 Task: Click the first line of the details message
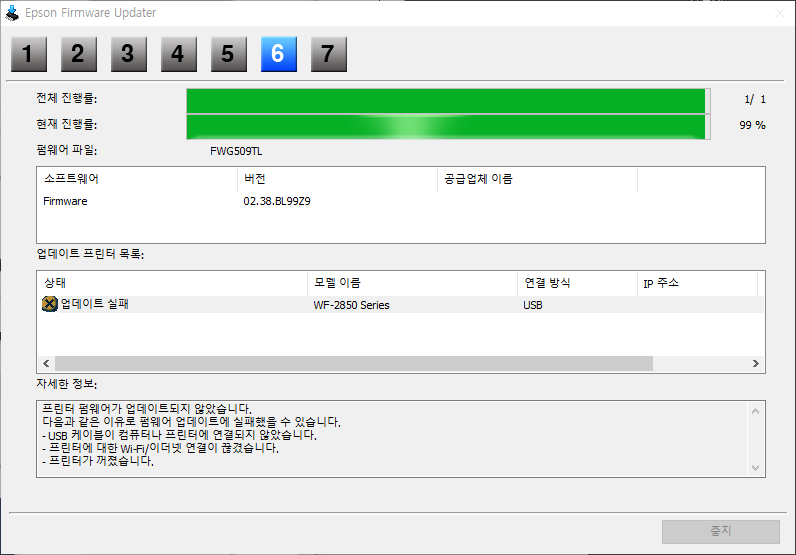click(x=147, y=409)
